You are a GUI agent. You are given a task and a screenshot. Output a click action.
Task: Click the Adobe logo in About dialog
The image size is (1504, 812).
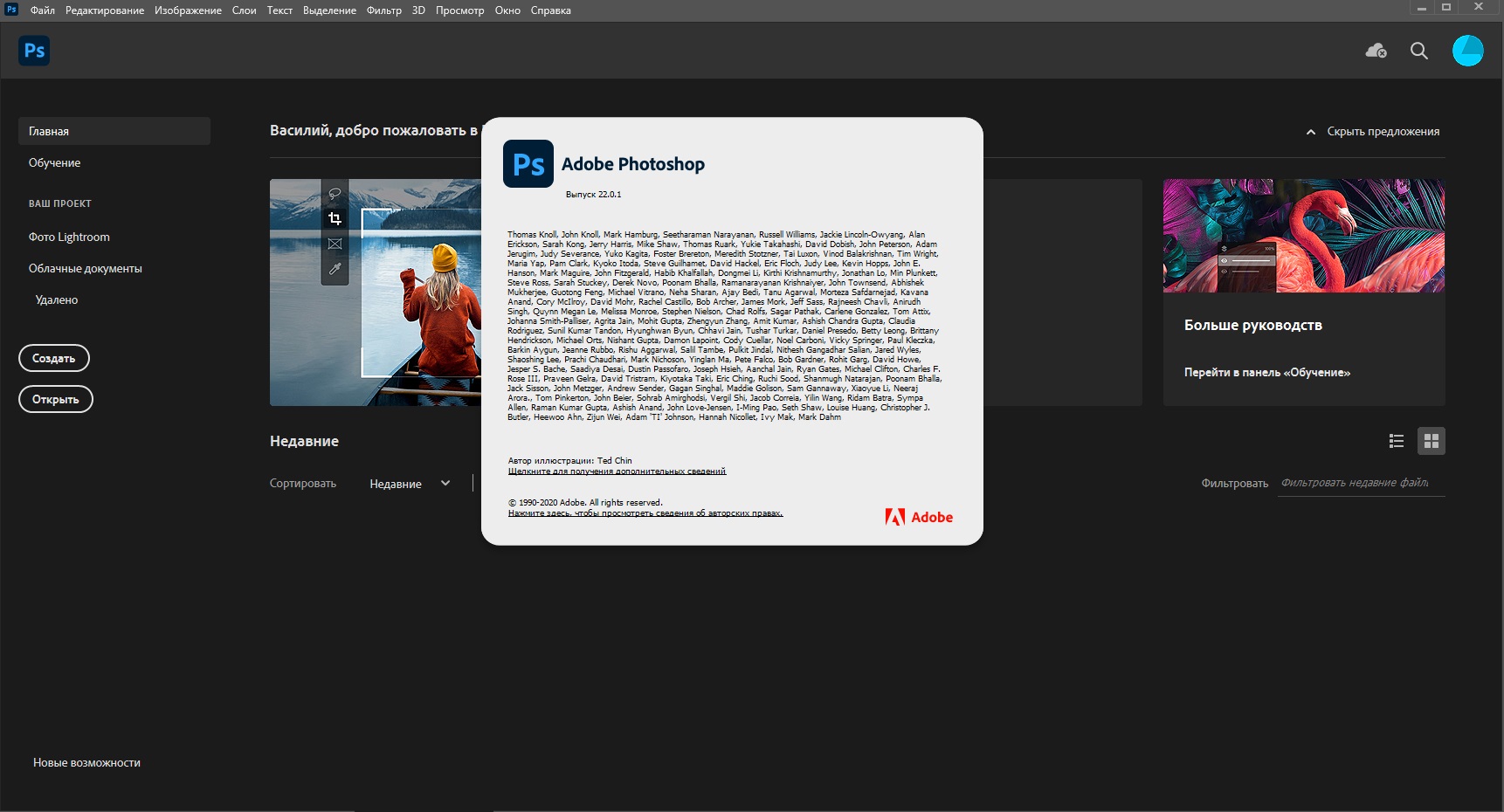click(919, 517)
